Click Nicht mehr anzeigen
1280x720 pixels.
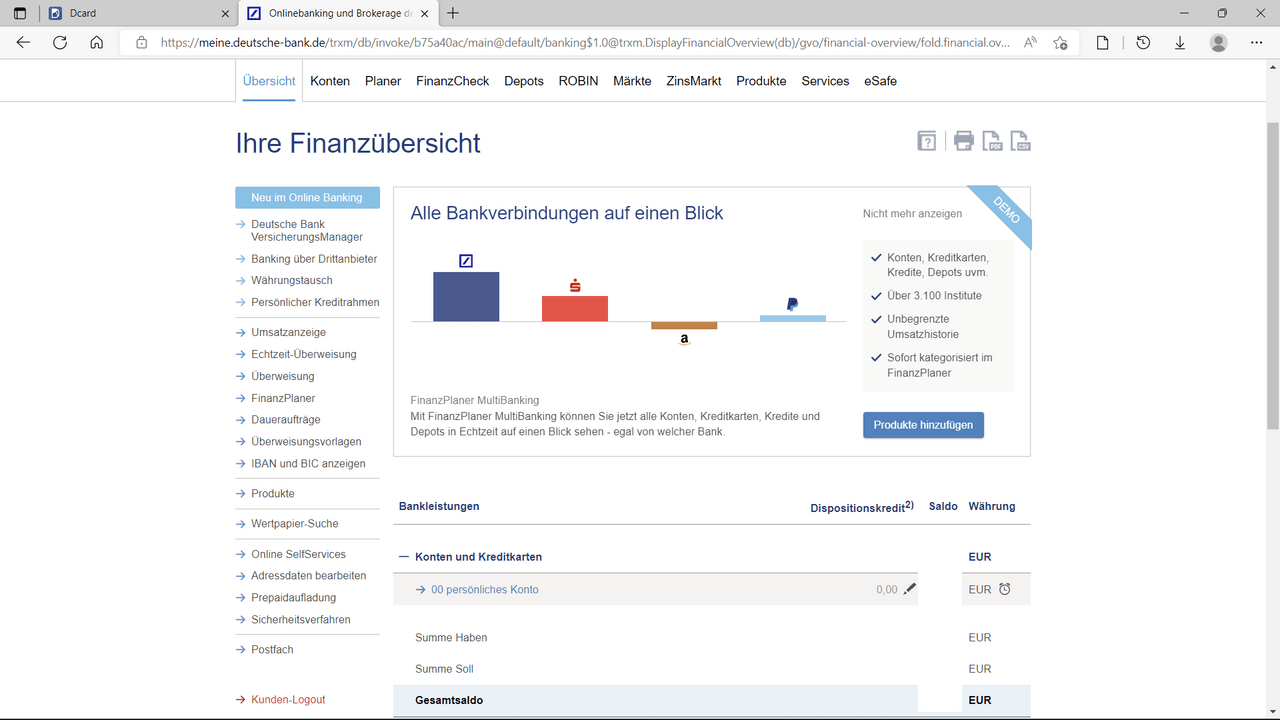912,213
